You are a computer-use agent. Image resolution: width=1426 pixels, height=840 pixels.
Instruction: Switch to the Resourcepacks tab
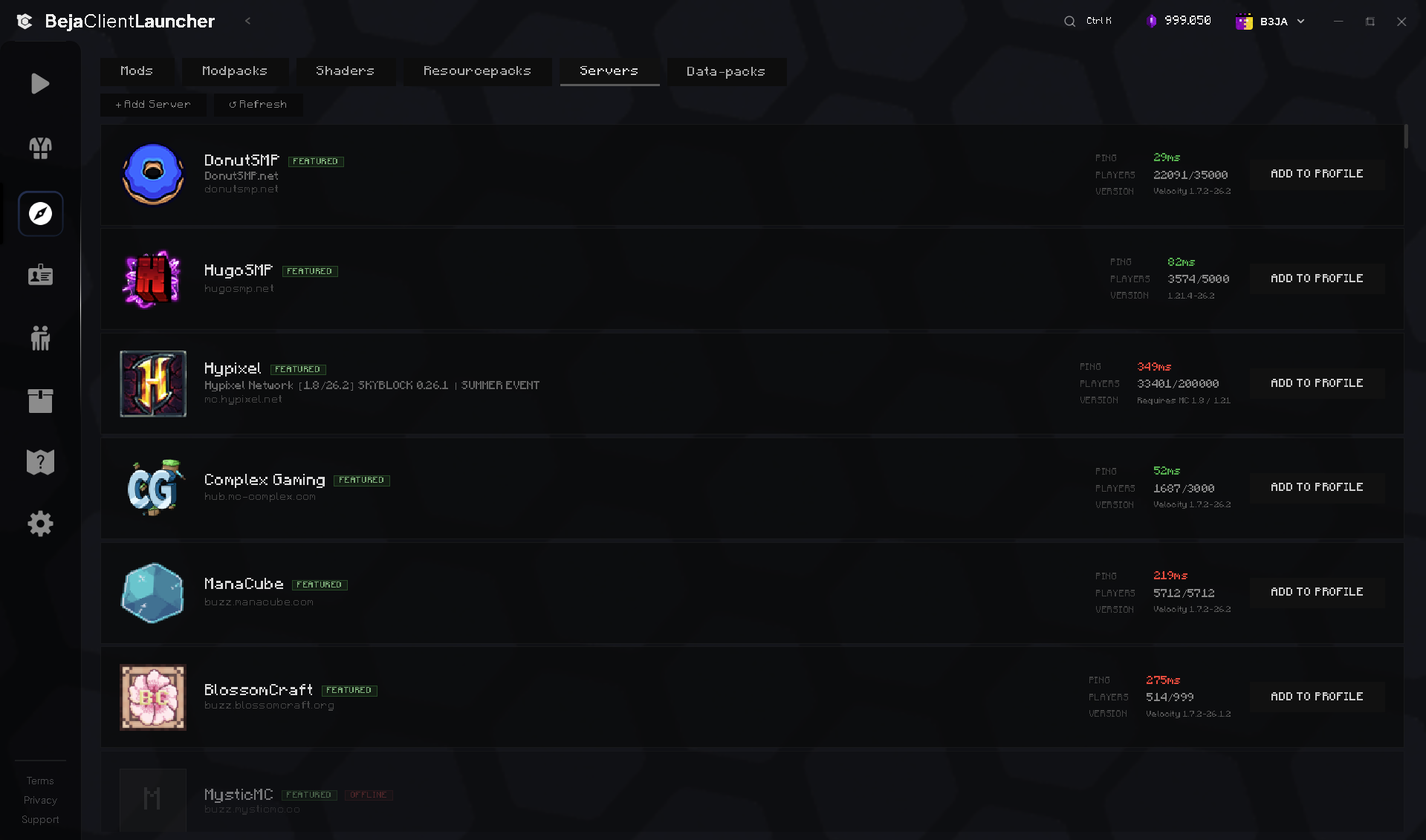(477, 71)
